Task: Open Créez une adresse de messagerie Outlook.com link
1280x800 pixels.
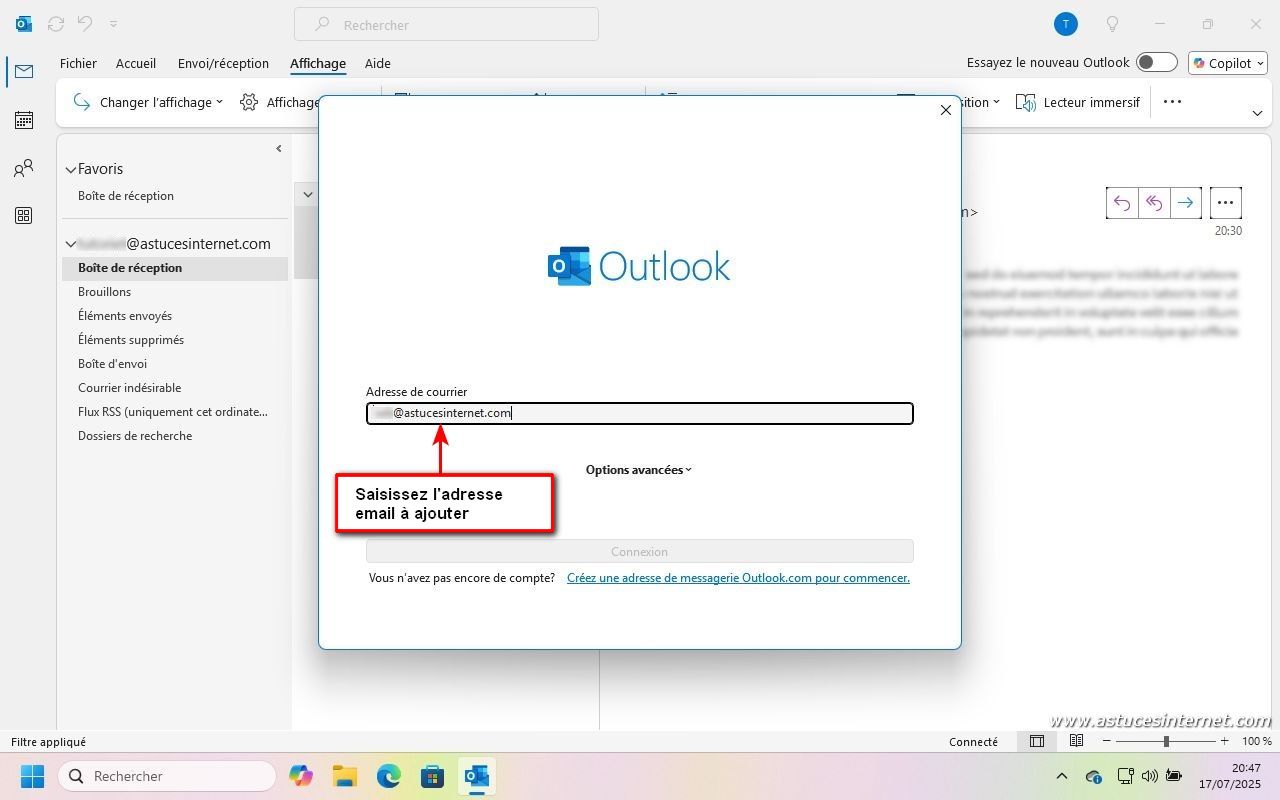Action: (x=738, y=578)
